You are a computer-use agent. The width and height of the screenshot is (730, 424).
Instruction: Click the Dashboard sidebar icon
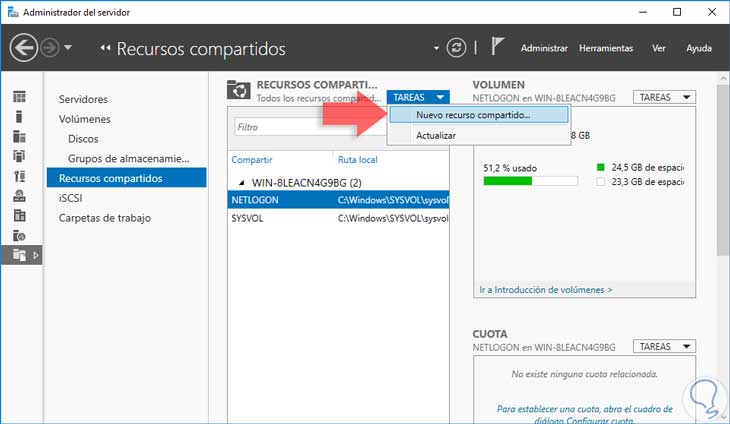click(19, 96)
